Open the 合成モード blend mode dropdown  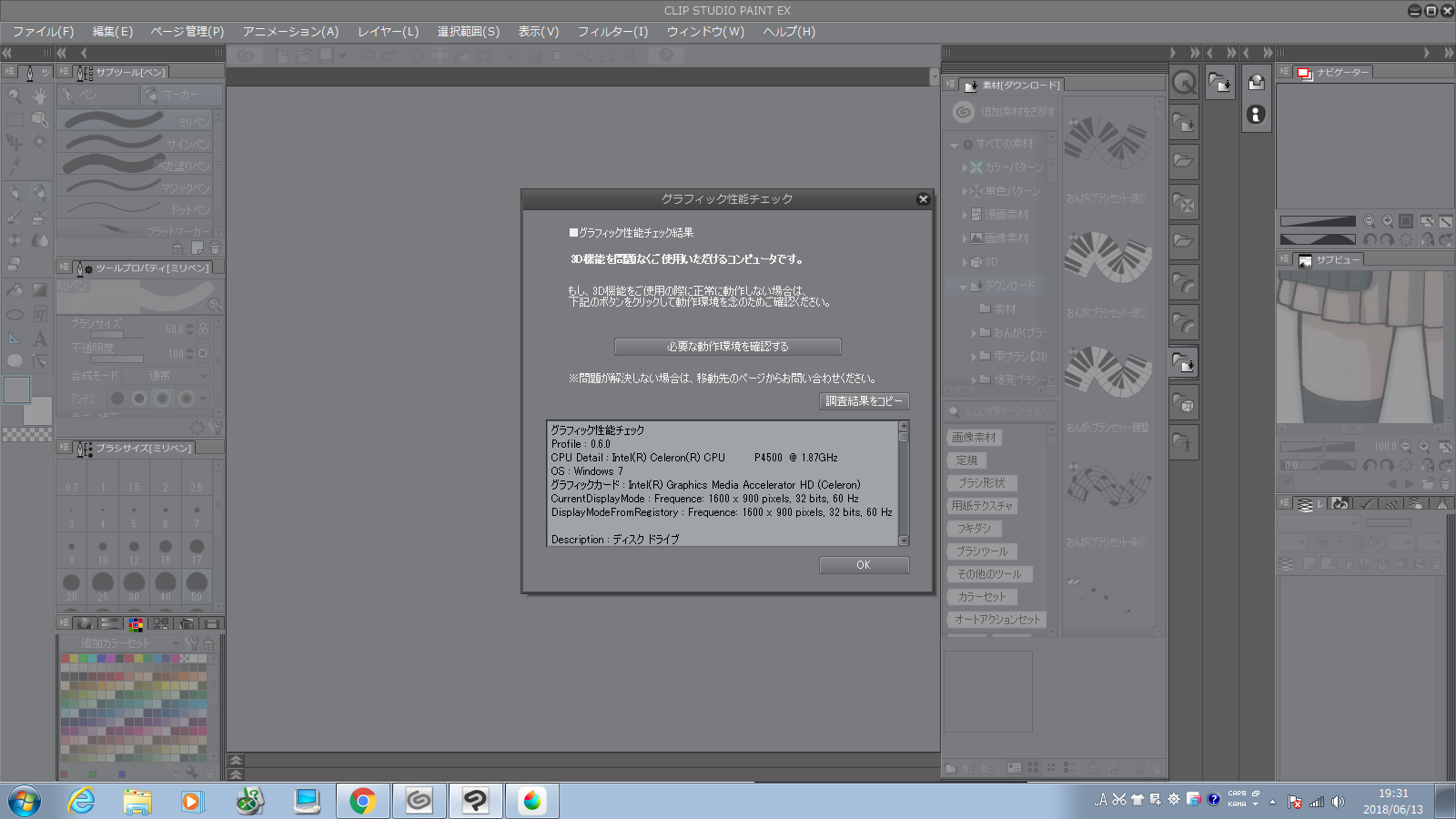(166, 376)
